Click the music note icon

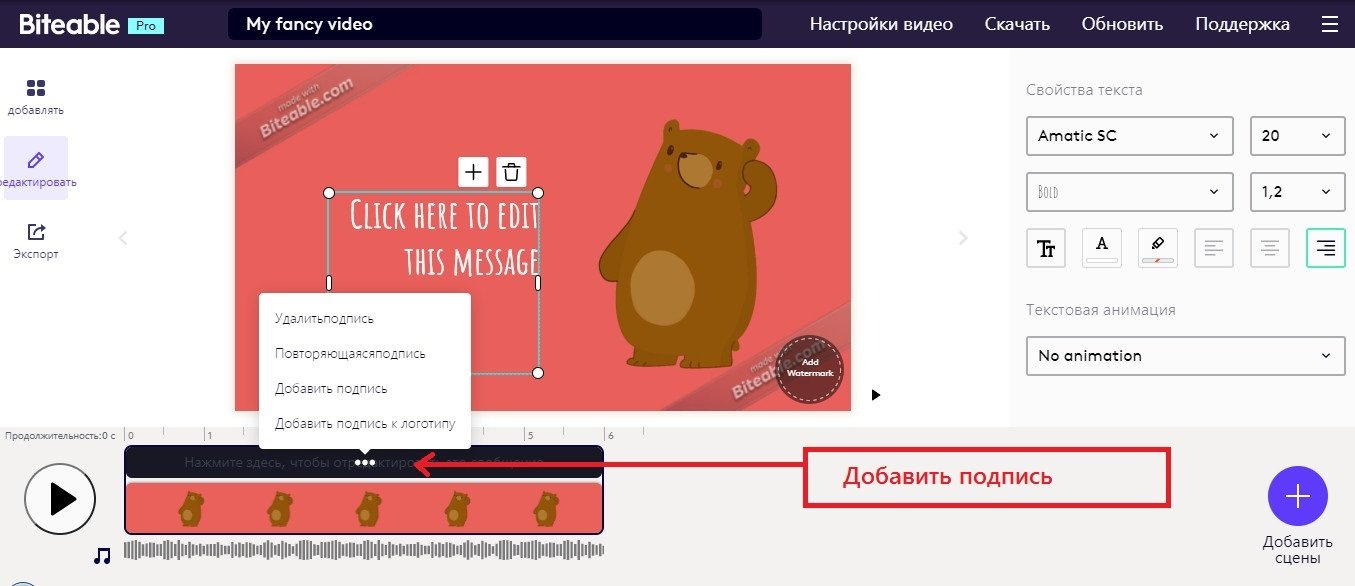coord(102,556)
